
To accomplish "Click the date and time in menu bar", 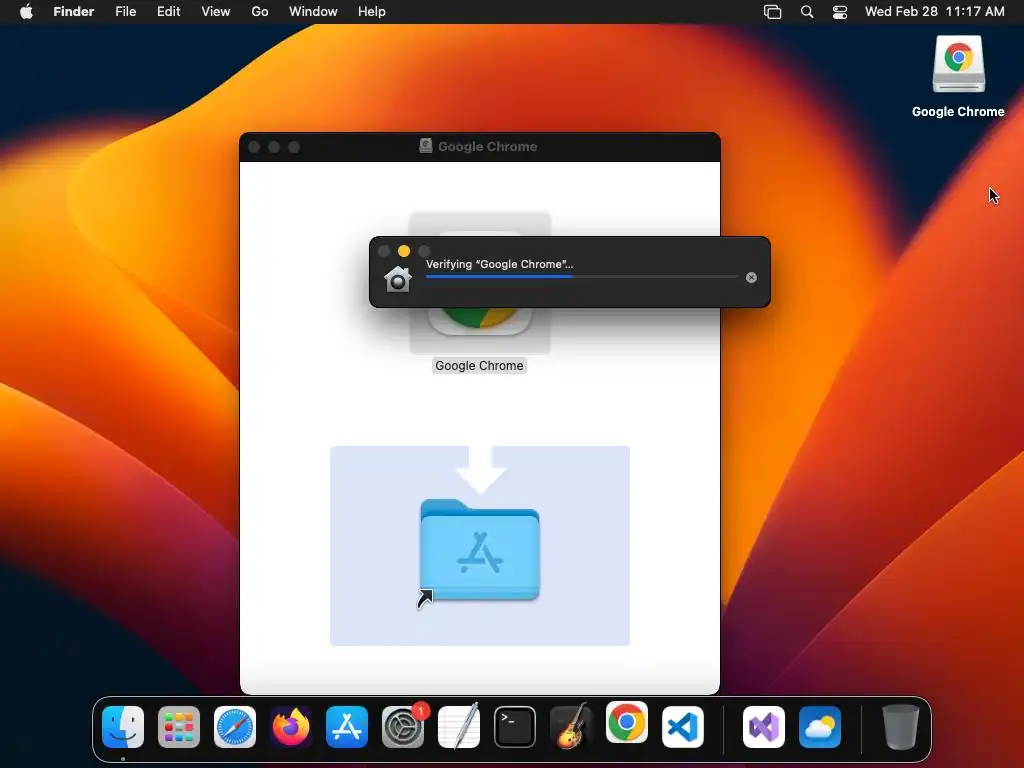I will pyautogui.click(x=935, y=12).
